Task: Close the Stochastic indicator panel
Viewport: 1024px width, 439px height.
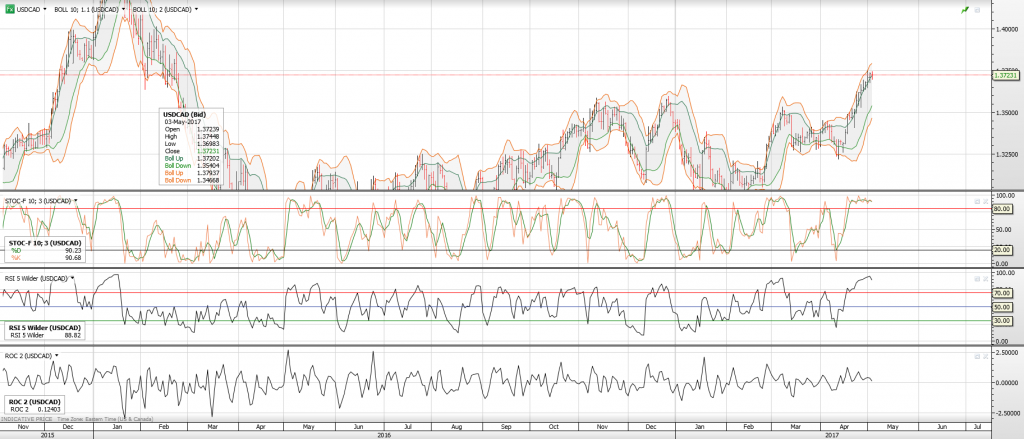Action: click(x=985, y=199)
